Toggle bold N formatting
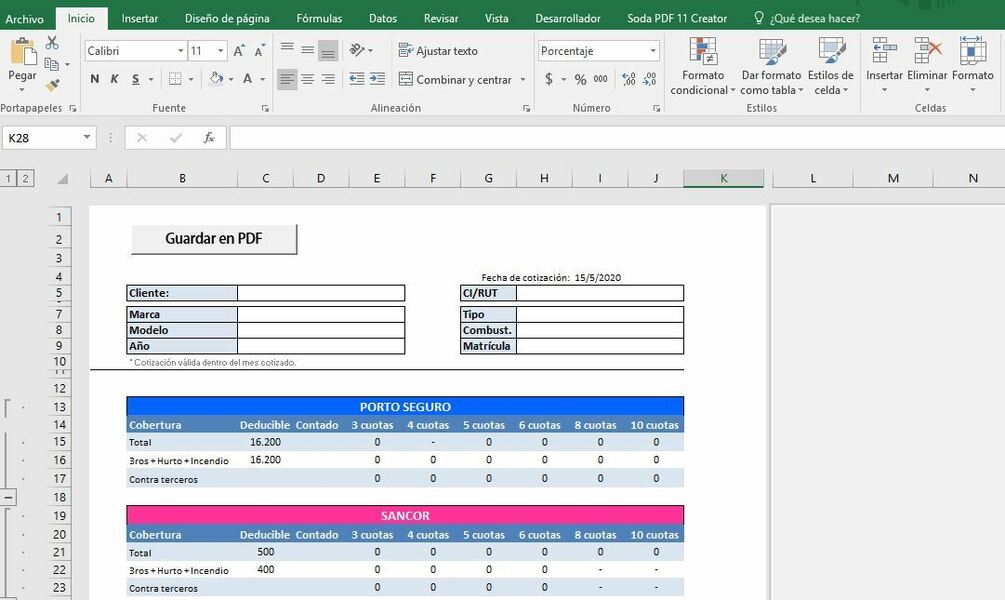Screen dimensions: 1005x600 95,79
